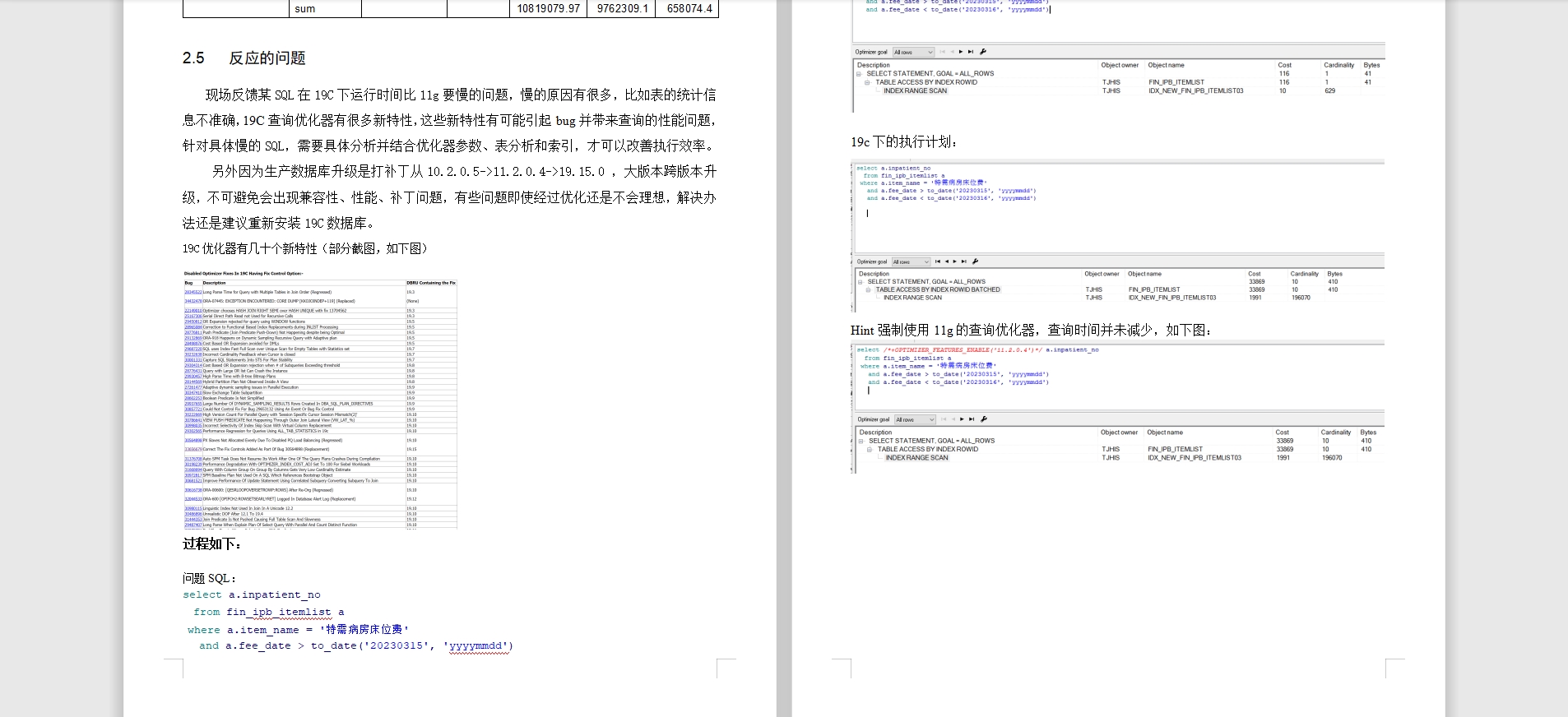Click first-record arrow in the hint plan toolbar
The image size is (1568, 717).
(x=944, y=419)
